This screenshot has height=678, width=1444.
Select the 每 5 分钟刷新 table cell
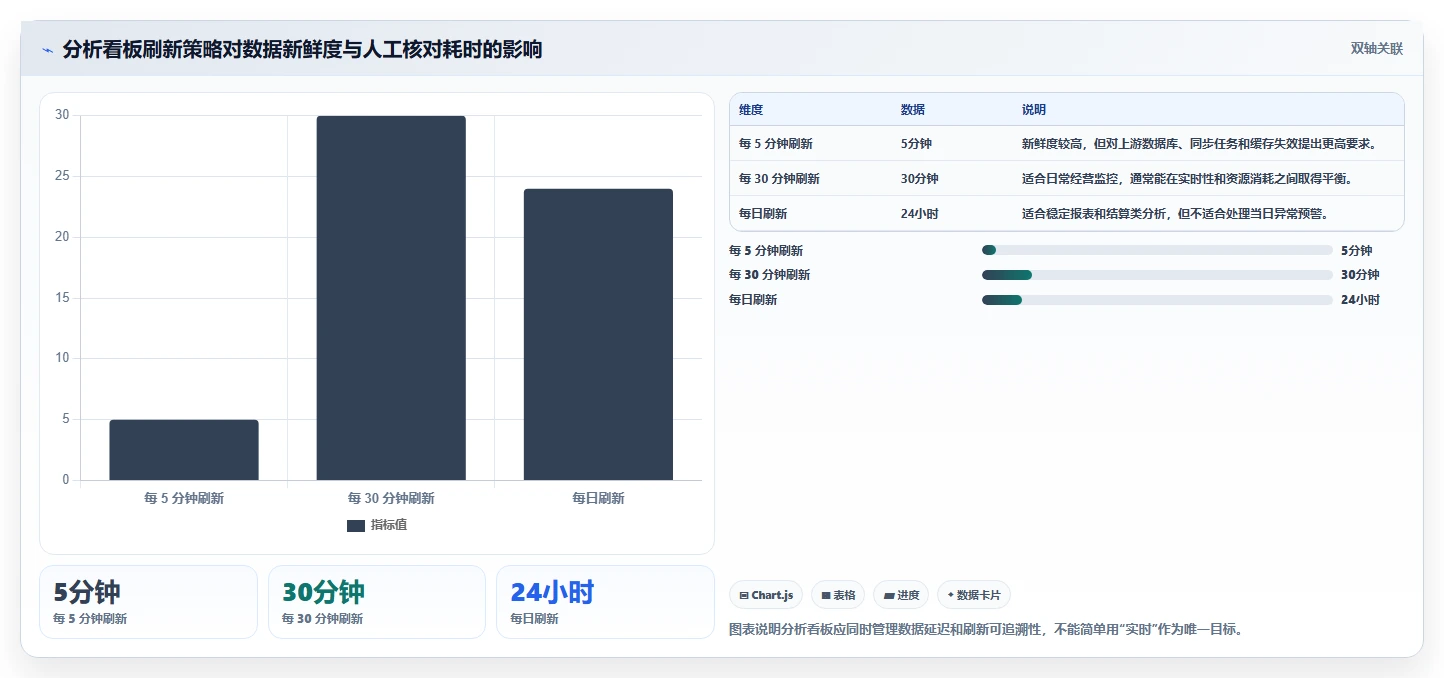[x=776, y=144]
